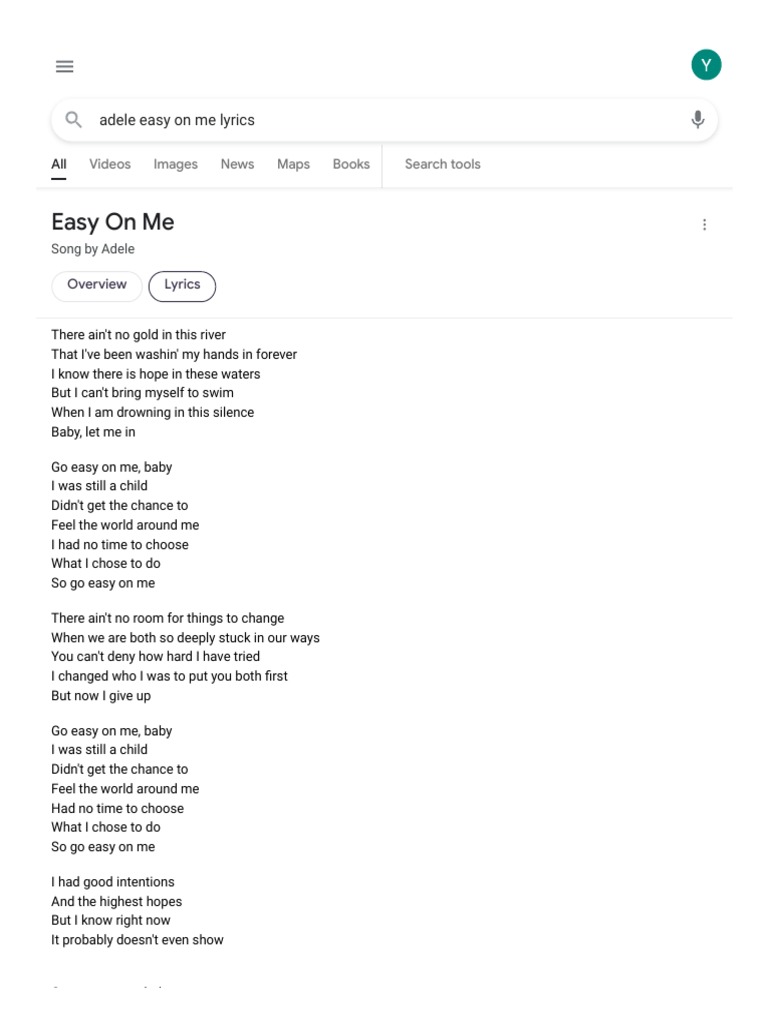Select the Overview chip
768x1024 pixels.
point(97,285)
